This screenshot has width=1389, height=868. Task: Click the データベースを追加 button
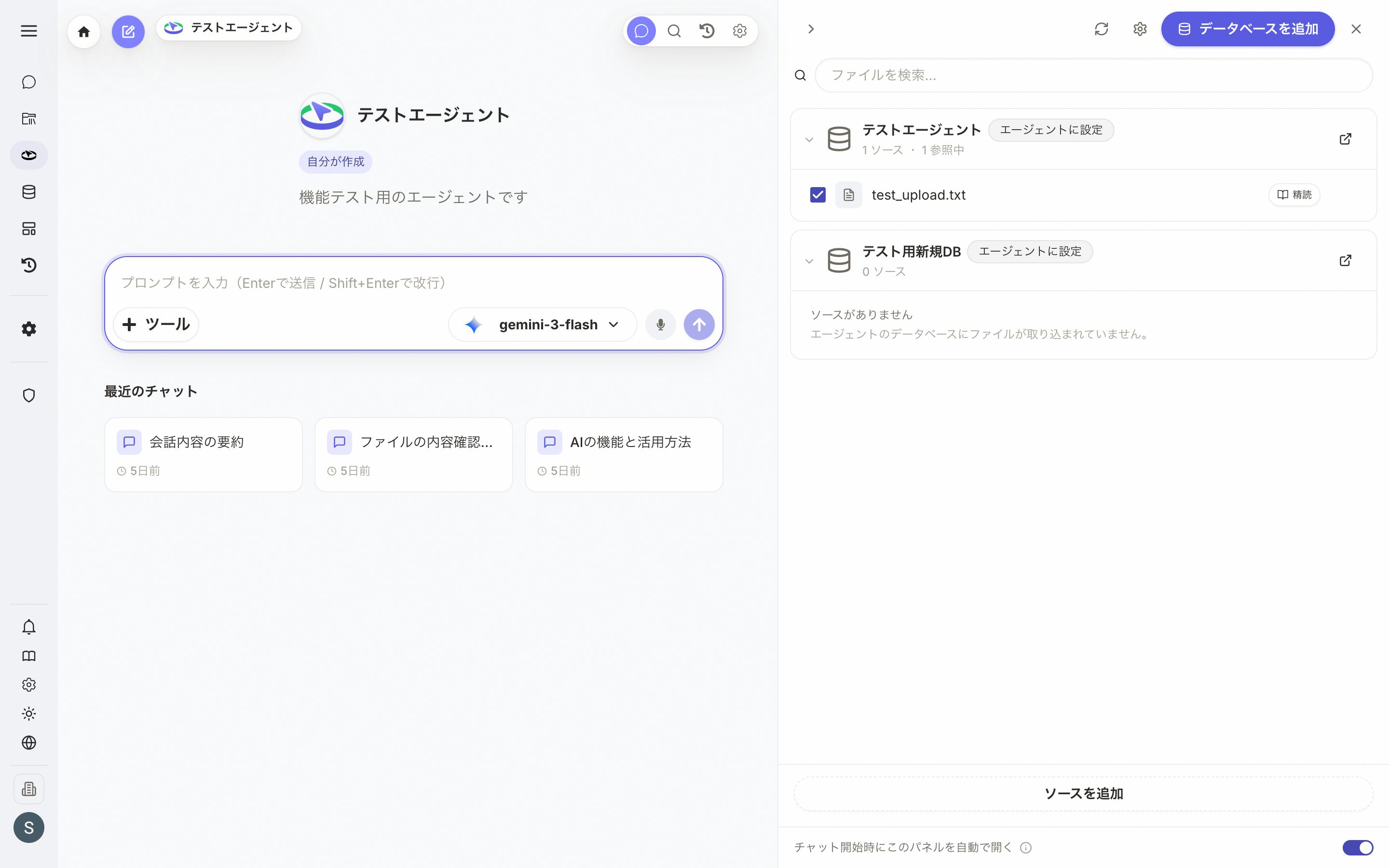pyautogui.click(x=1248, y=29)
